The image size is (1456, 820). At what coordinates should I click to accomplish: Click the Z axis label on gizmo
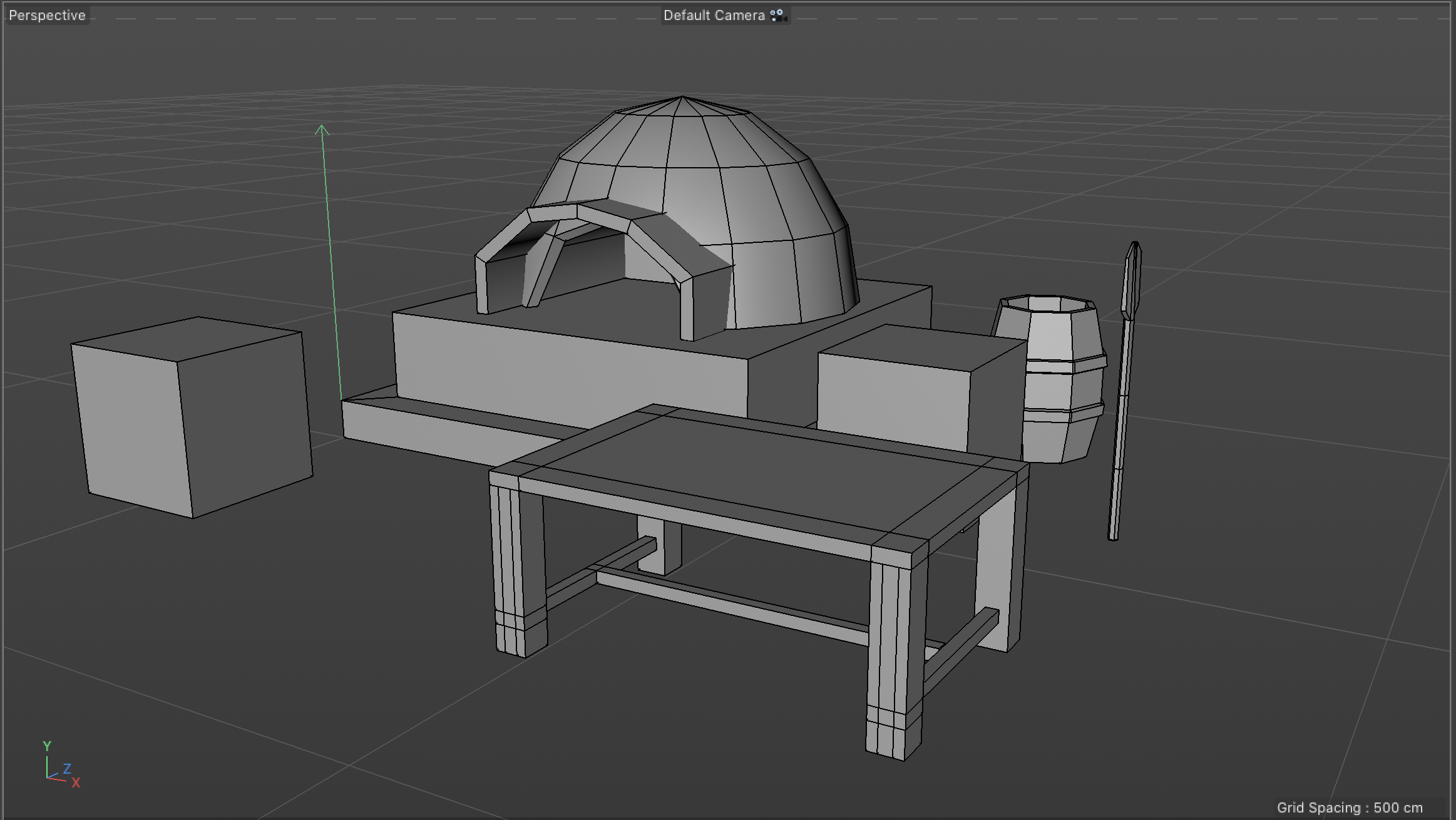(67, 768)
